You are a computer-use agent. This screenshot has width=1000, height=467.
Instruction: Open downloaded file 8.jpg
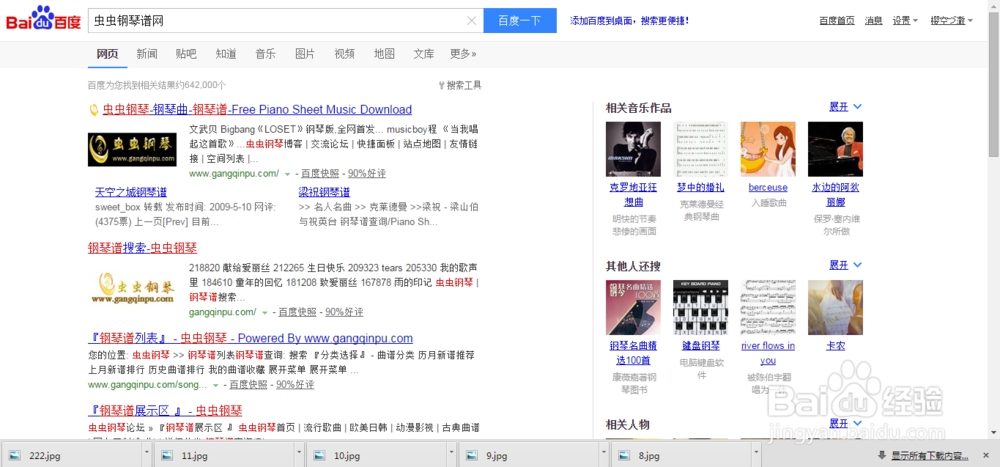680,456
